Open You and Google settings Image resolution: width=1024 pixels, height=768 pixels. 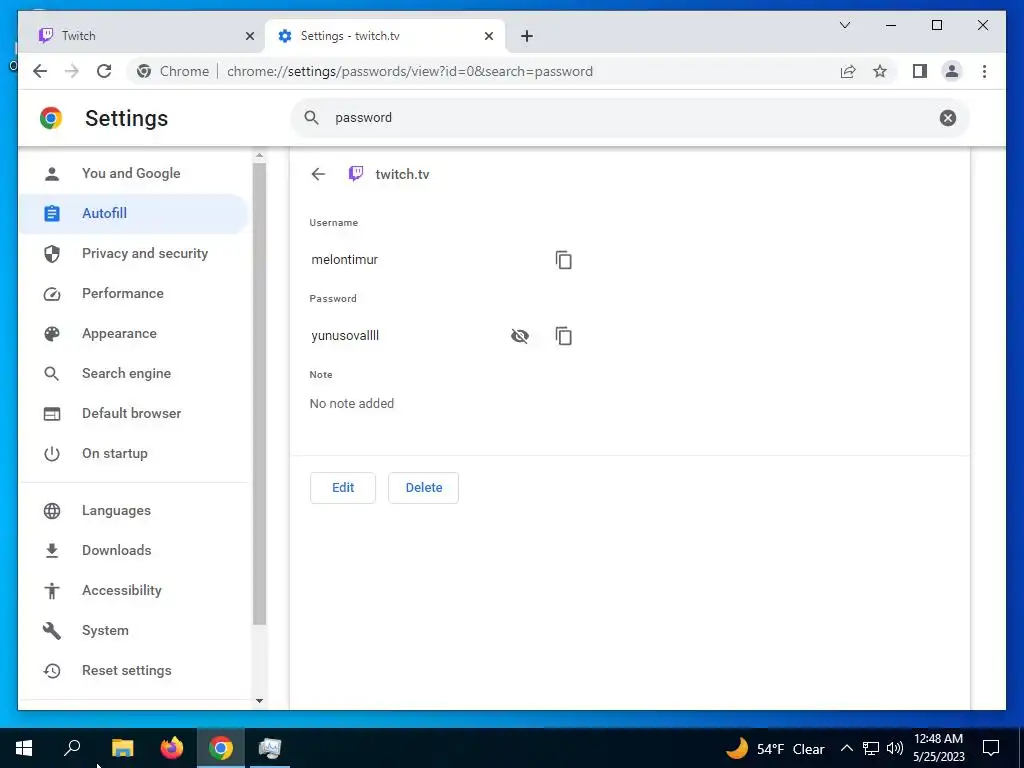(133, 173)
